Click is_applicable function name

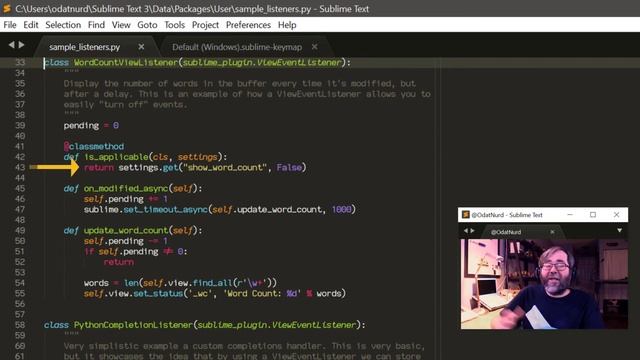click(x=116, y=157)
